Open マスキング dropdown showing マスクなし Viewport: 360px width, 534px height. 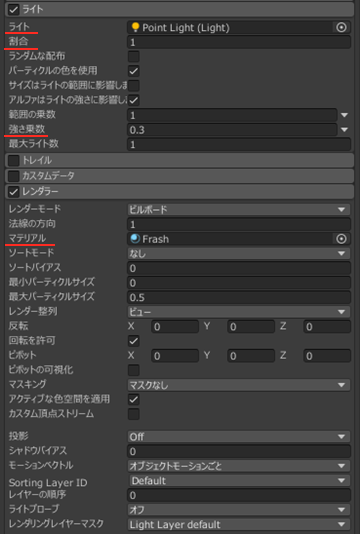(239, 385)
